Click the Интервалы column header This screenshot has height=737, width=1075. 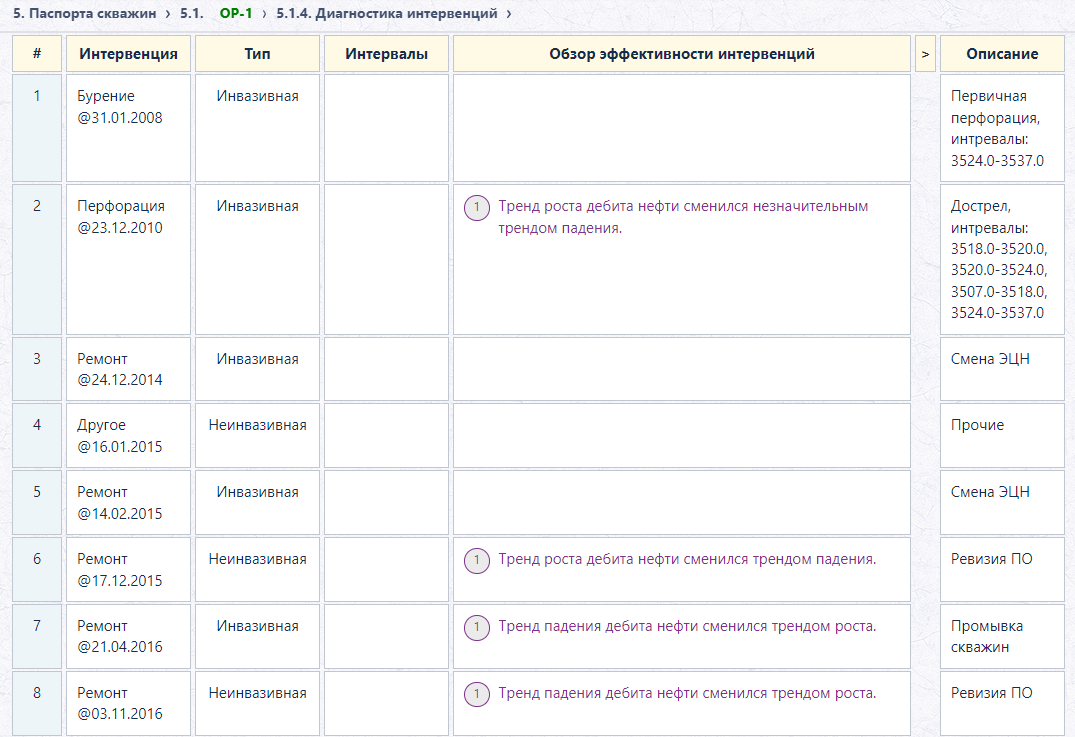click(386, 53)
